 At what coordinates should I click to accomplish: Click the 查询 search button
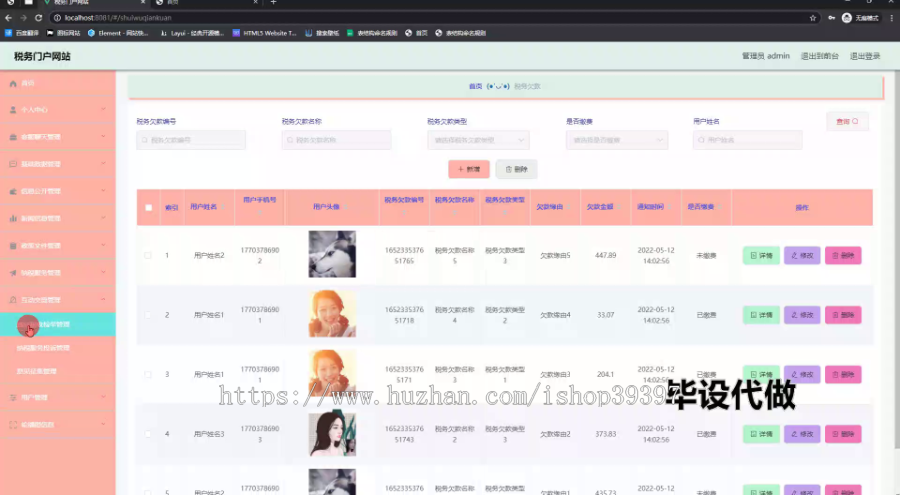[x=847, y=121]
